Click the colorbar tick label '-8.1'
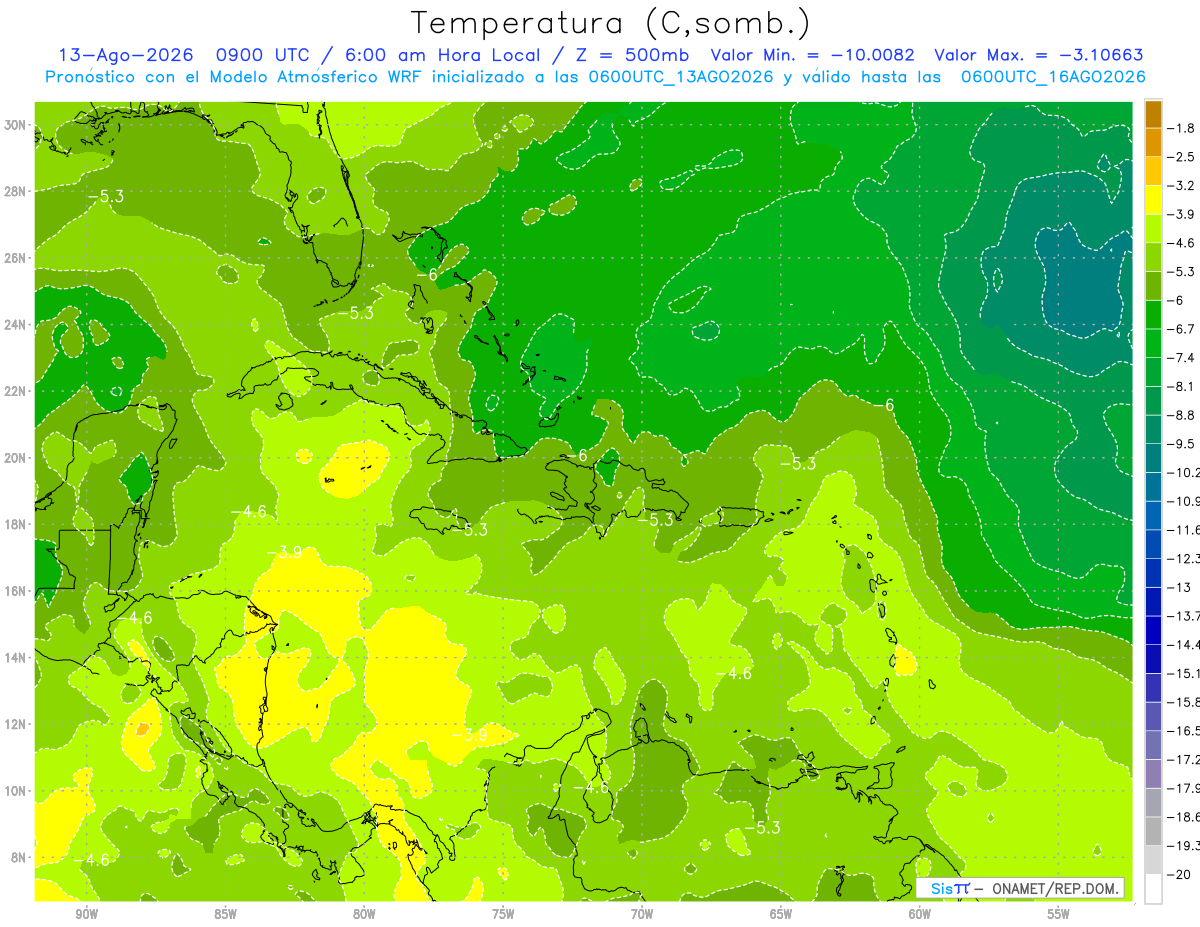The image size is (1200, 927). click(x=1181, y=386)
